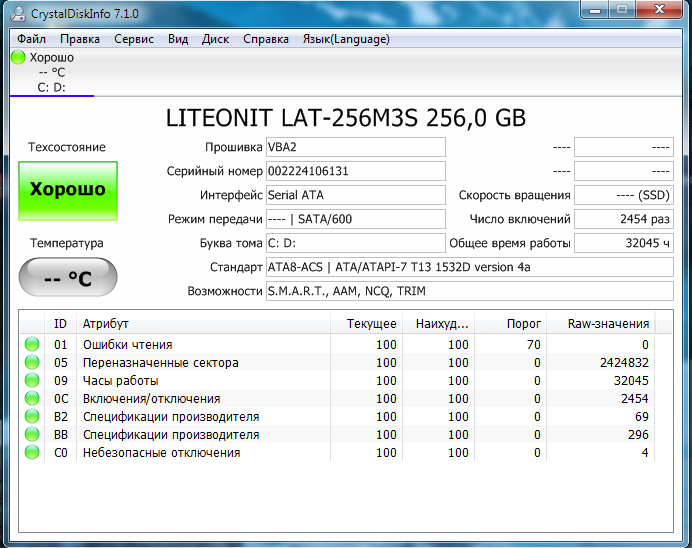The width and height of the screenshot is (692, 548).
Task: Click the Техсостояние label
Action: click(67, 147)
